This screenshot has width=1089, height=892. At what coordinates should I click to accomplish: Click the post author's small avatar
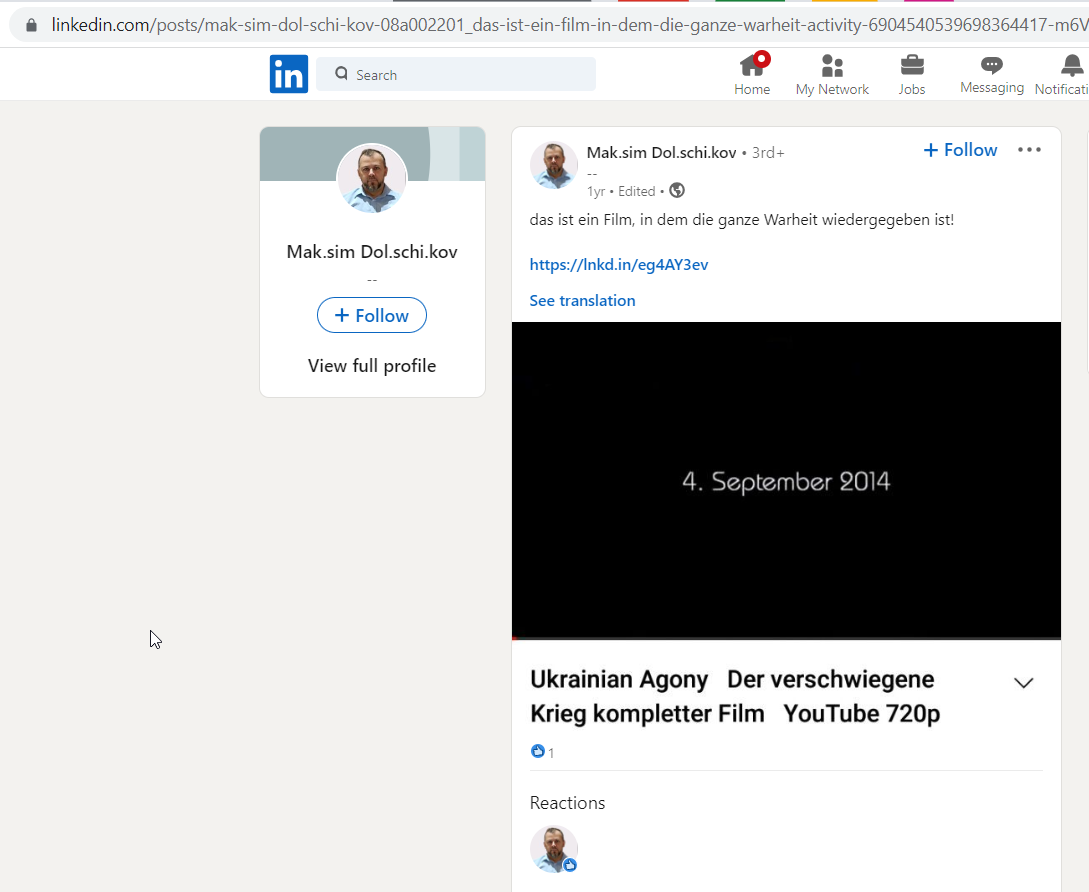(x=554, y=165)
